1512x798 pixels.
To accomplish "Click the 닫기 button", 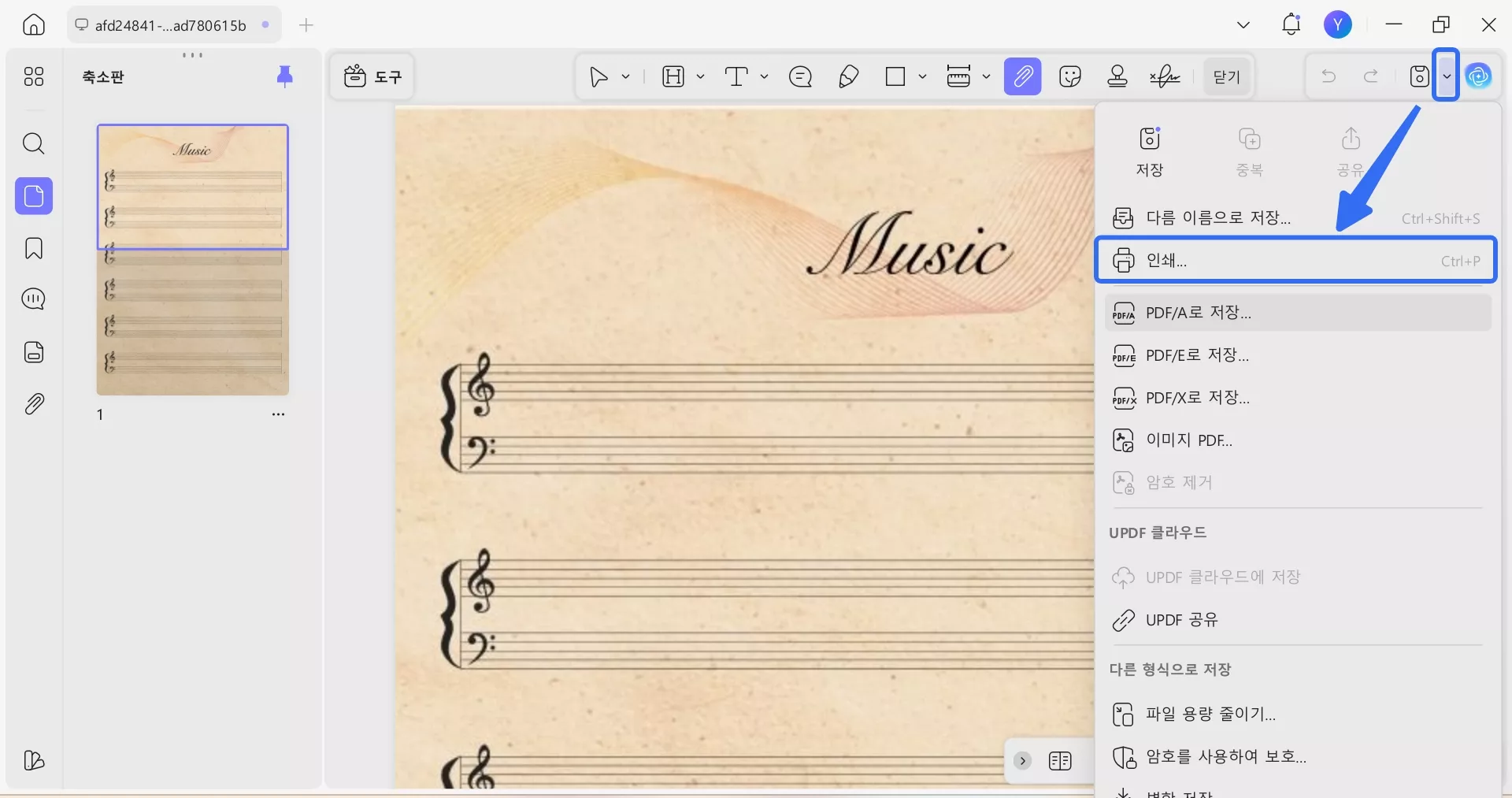I will click(1226, 76).
